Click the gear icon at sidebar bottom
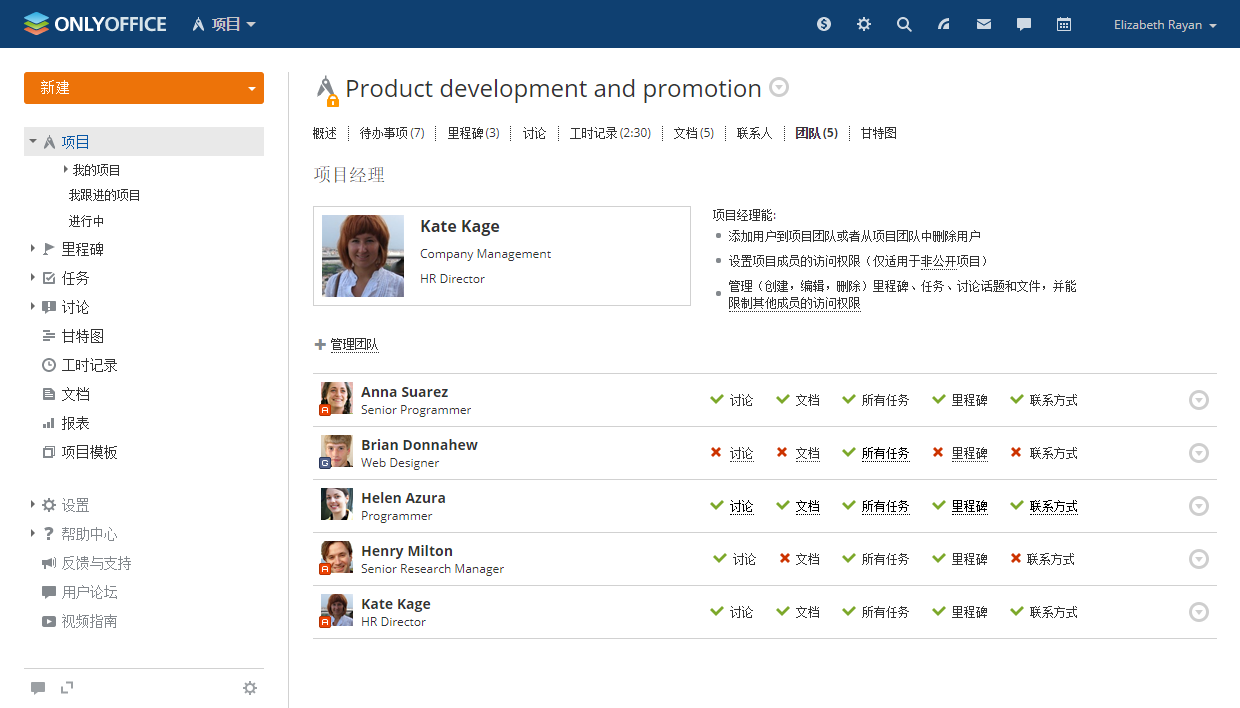1240x708 pixels. coord(250,688)
